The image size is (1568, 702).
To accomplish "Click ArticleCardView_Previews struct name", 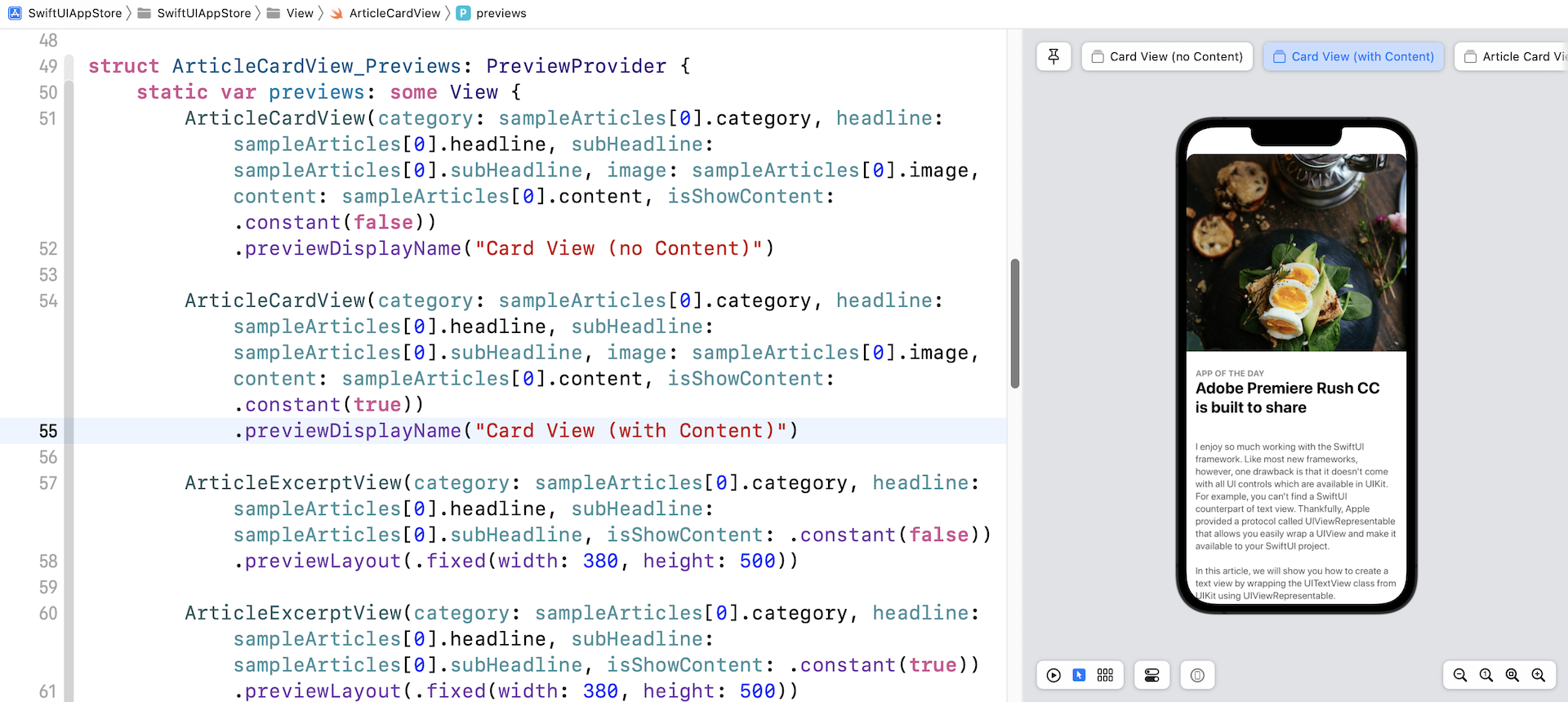I will click(x=317, y=66).
